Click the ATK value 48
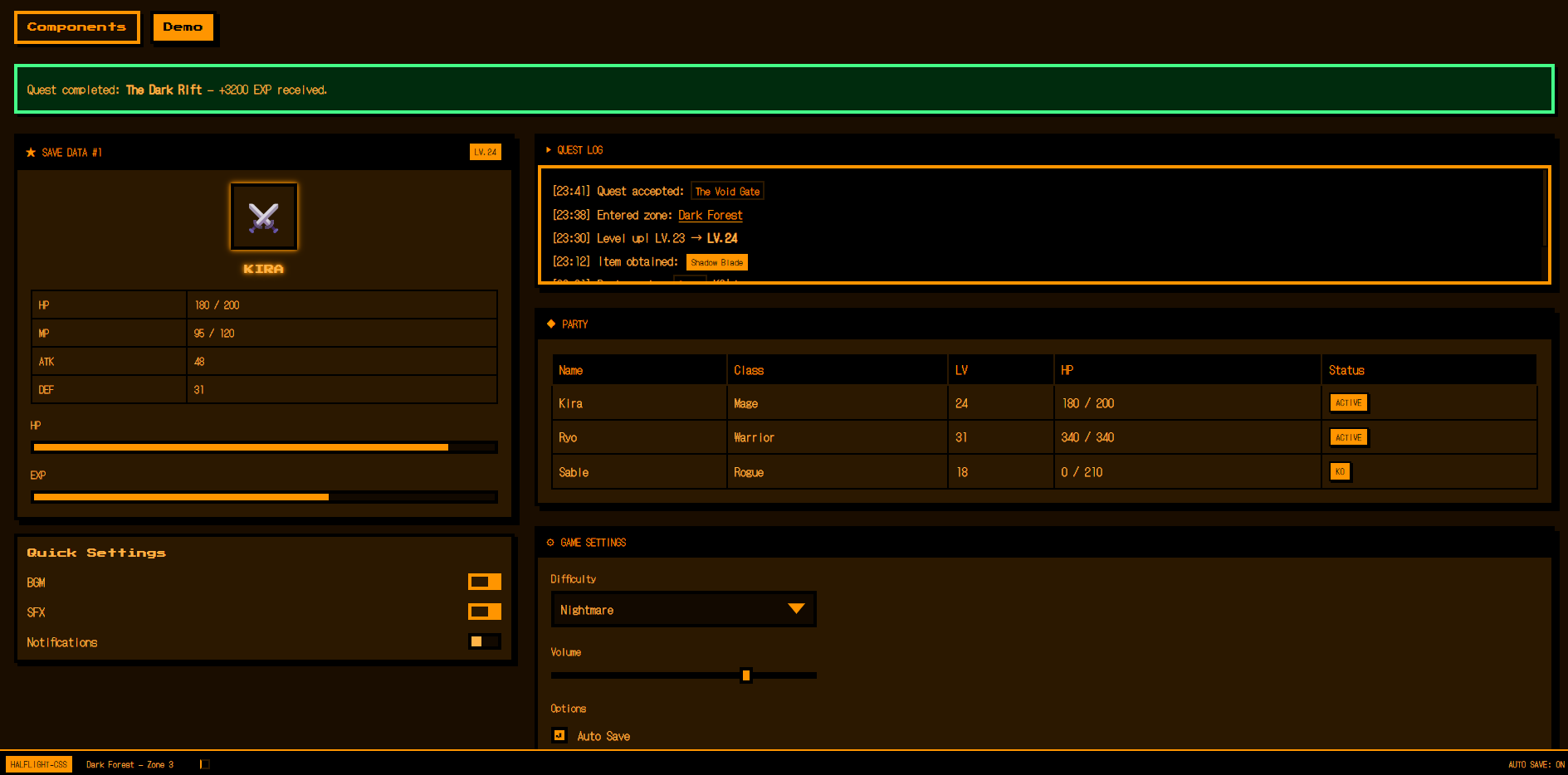The height and width of the screenshot is (775, 1568). pos(342,362)
